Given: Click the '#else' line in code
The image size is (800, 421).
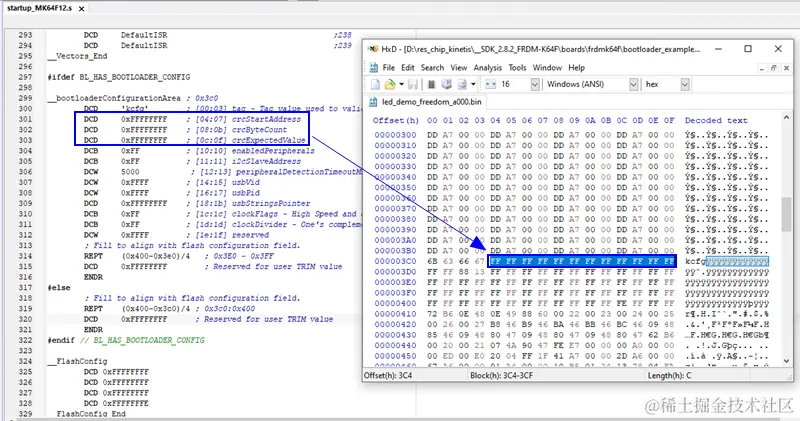Looking at the screenshot, I should [x=59, y=288].
